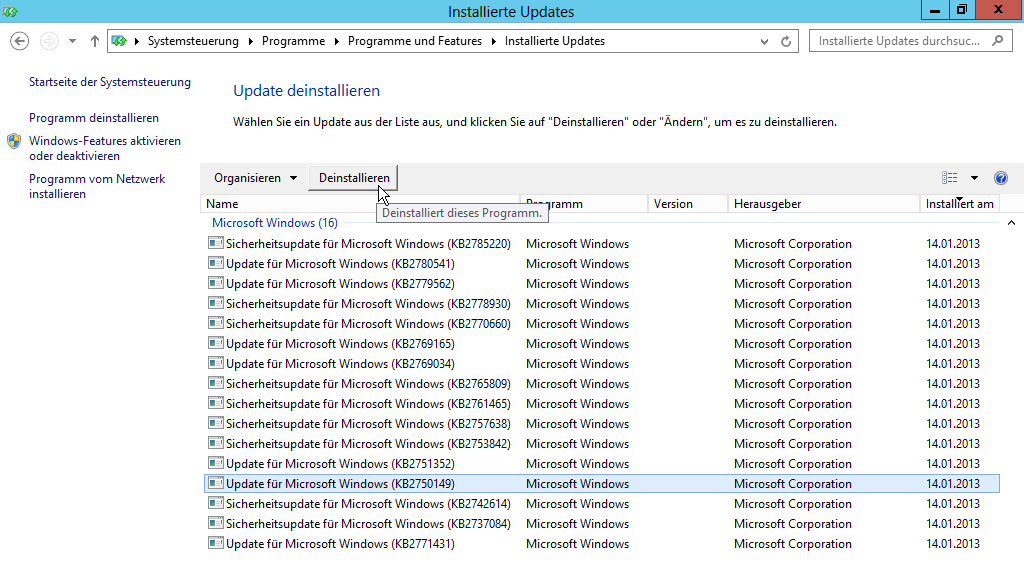Click the search magnifier icon
The width and height of the screenshot is (1024, 574).
point(997,41)
